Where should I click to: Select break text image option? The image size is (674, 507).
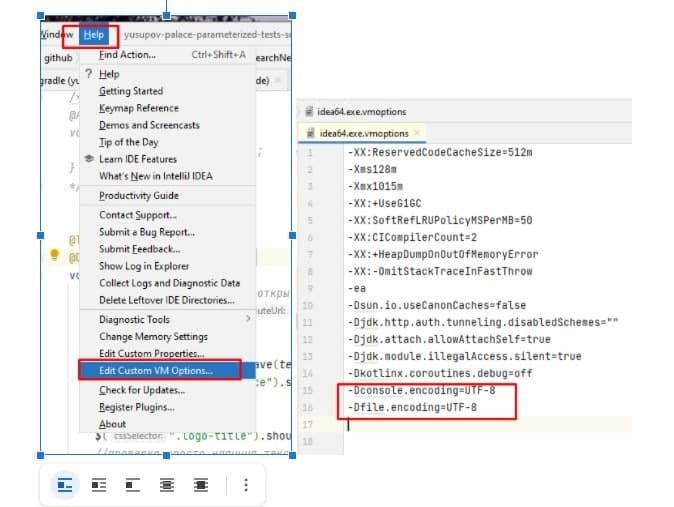coord(133,485)
